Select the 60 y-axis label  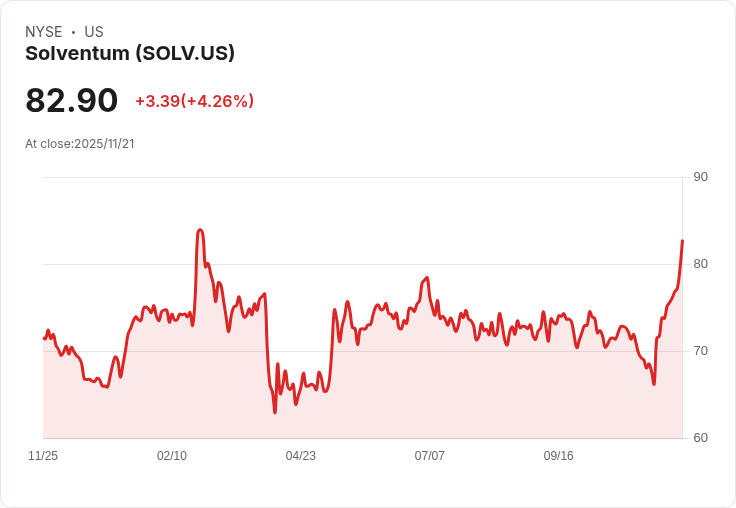(x=700, y=438)
